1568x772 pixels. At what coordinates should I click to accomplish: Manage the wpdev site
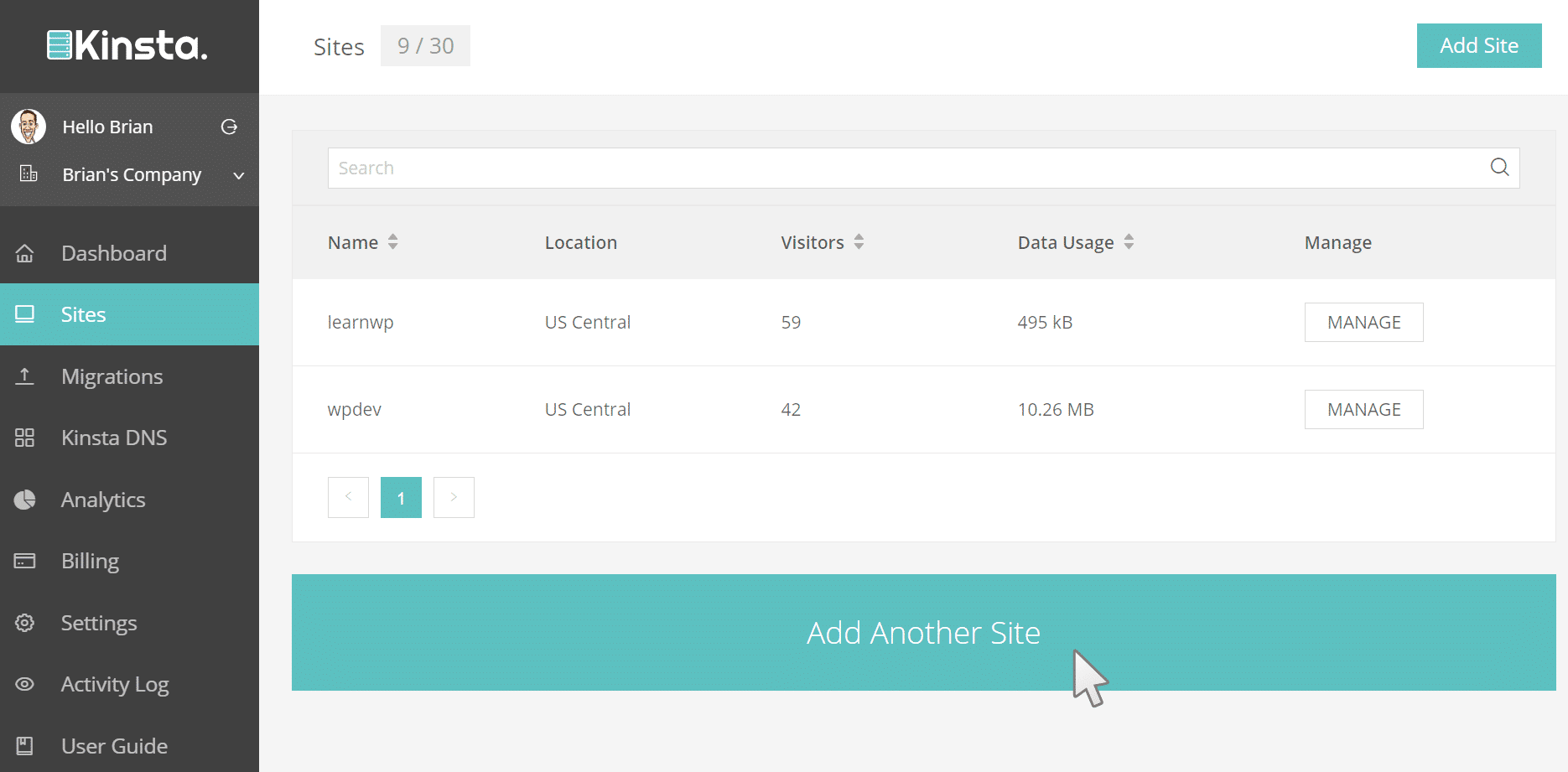click(x=1364, y=409)
